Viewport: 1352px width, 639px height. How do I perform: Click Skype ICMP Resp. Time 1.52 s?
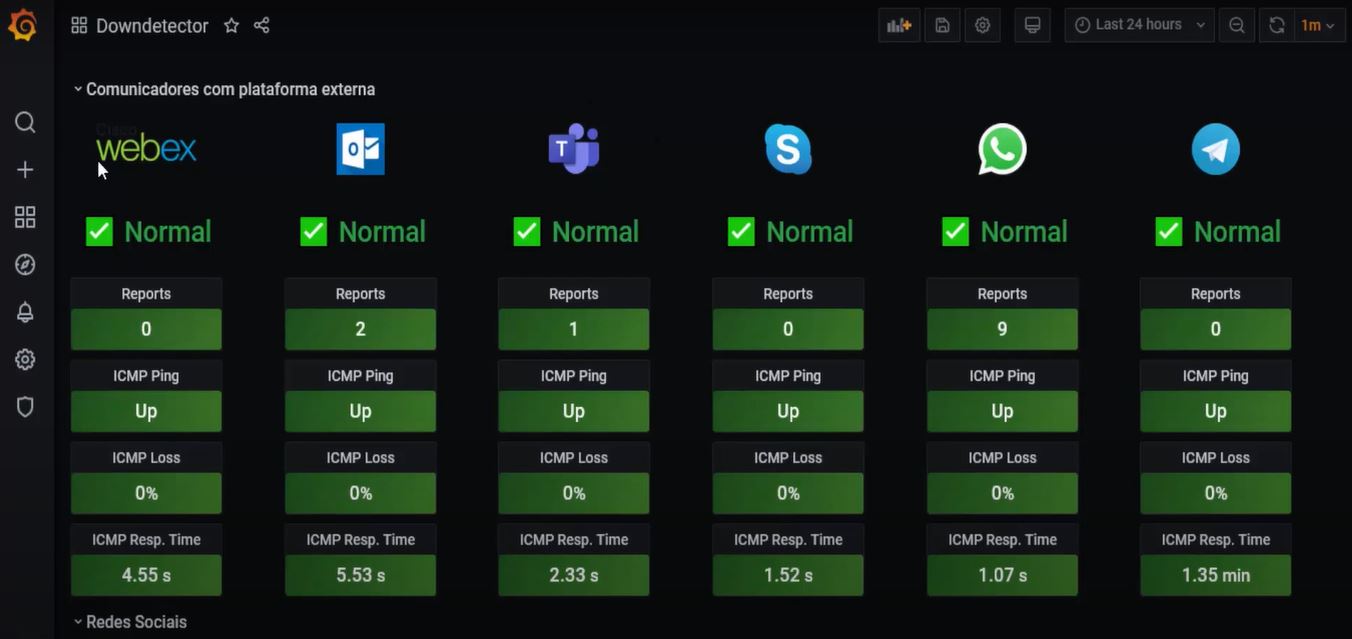[788, 575]
